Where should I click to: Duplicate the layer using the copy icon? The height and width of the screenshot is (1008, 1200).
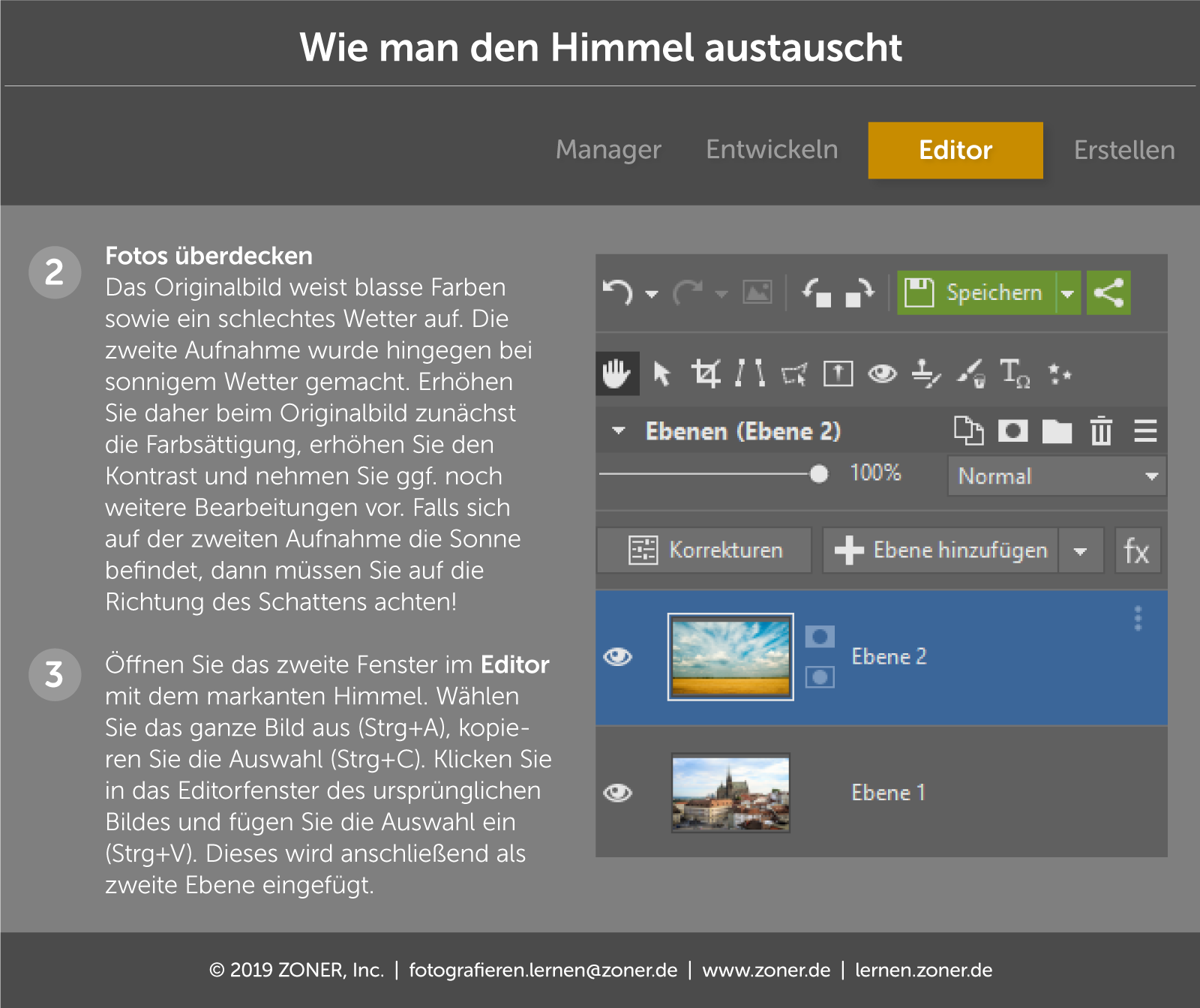coord(970,431)
